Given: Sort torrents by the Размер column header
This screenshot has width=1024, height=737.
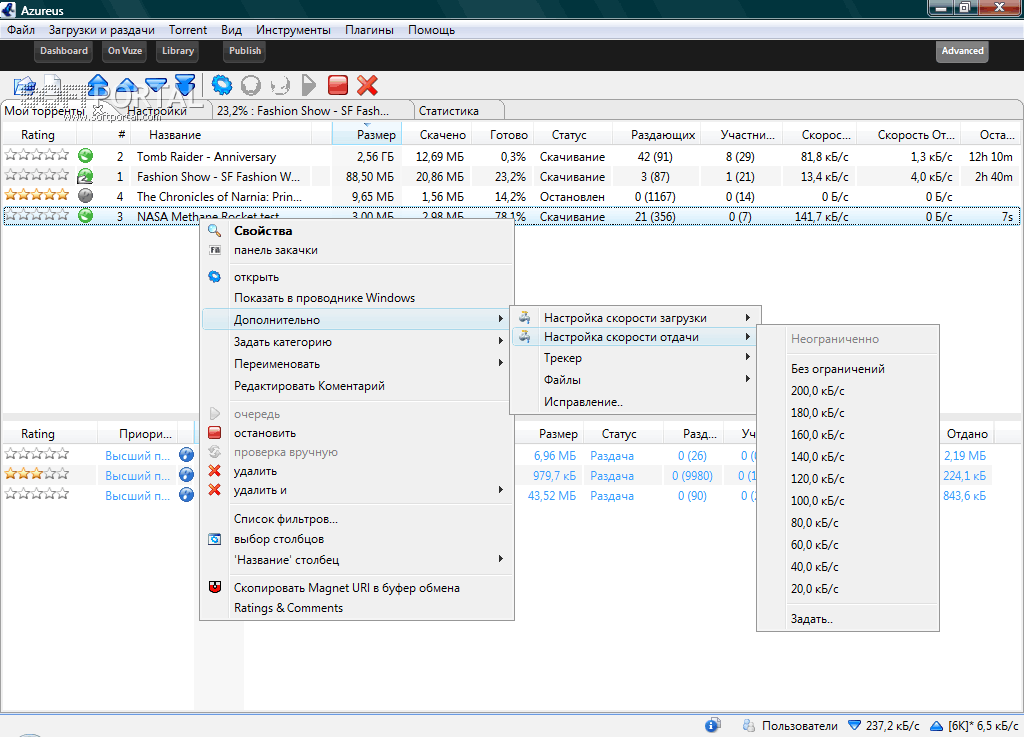Looking at the screenshot, I should tap(366, 134).
